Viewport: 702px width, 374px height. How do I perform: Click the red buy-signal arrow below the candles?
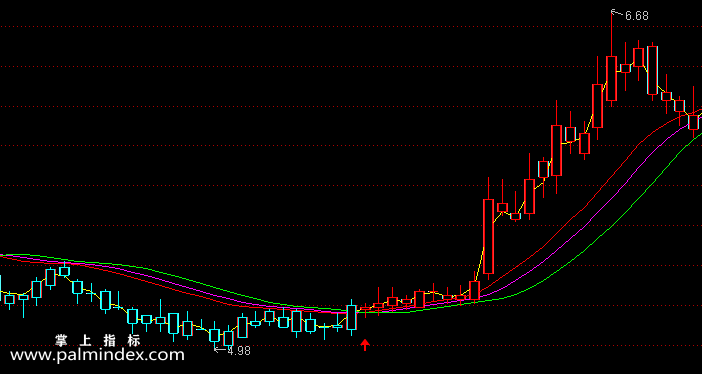365,344
